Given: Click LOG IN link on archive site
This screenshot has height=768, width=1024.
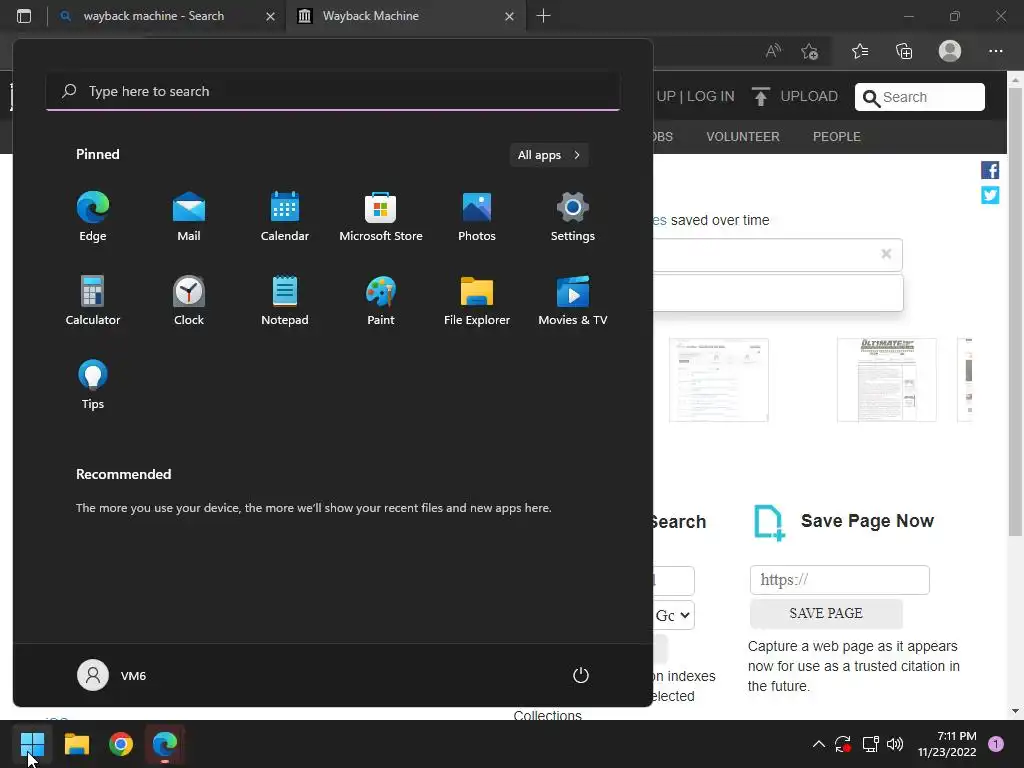Looking at the screenshot, I should coord(711,97).
